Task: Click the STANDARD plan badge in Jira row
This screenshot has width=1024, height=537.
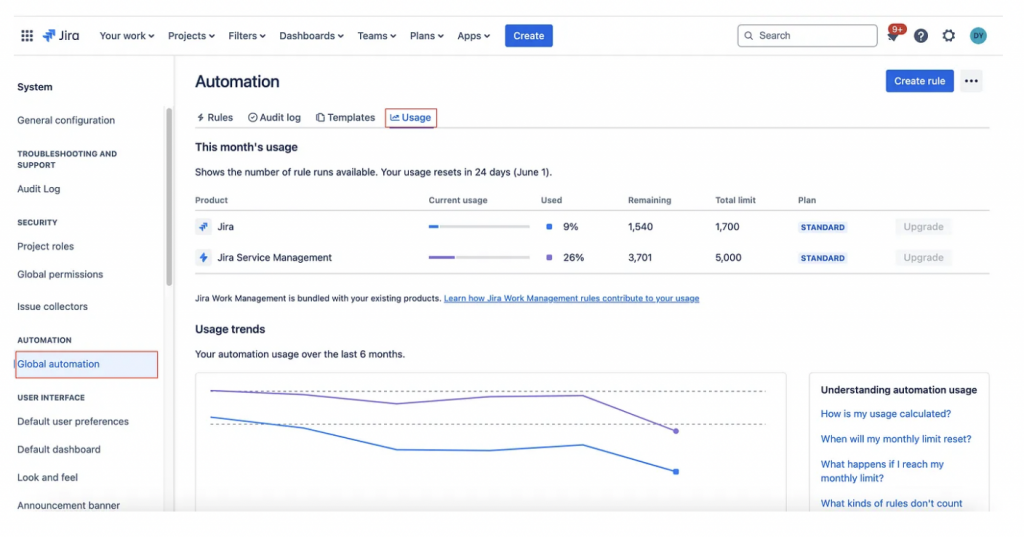Action: point(823,227)
